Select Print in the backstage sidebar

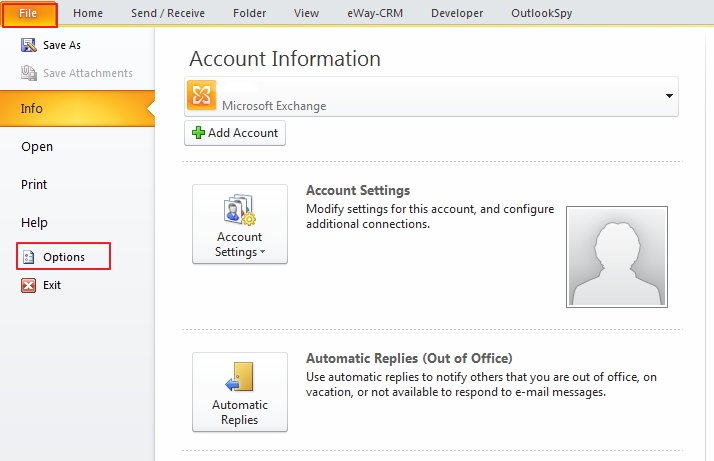tap(34, 184)
